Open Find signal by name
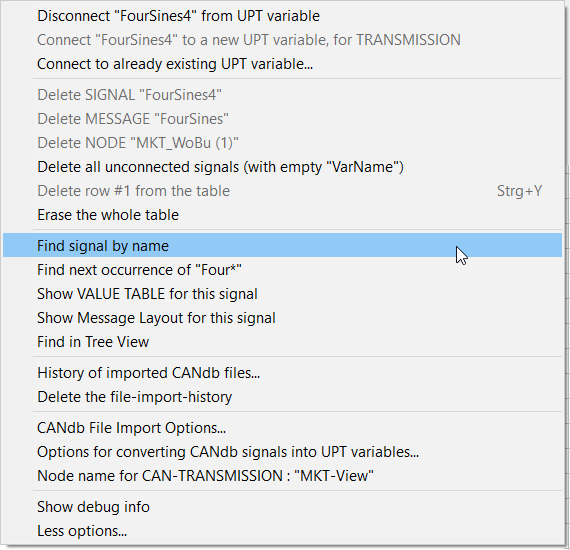The image size is (570, 550). (282, 246)
